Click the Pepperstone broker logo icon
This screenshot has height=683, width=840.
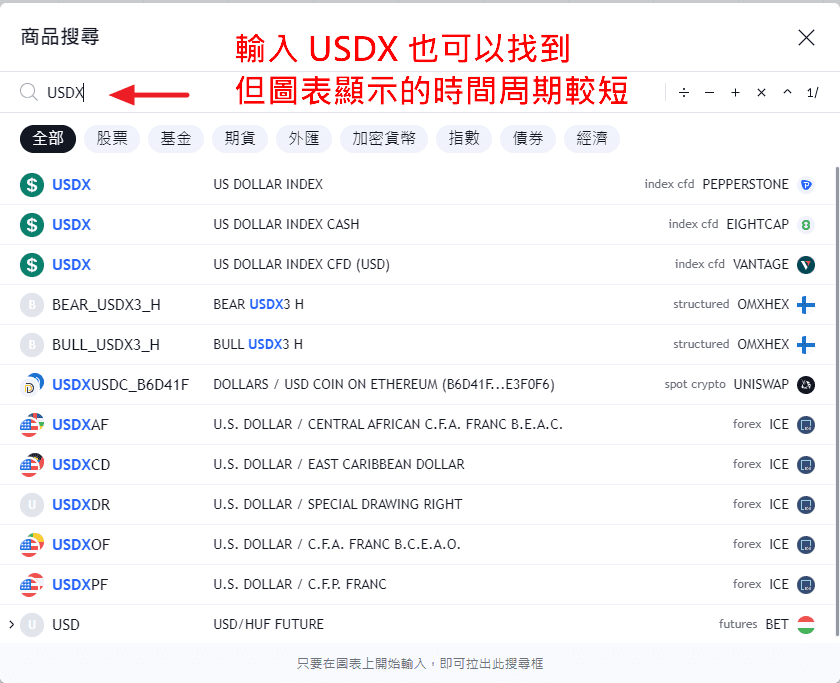(806, 185)
